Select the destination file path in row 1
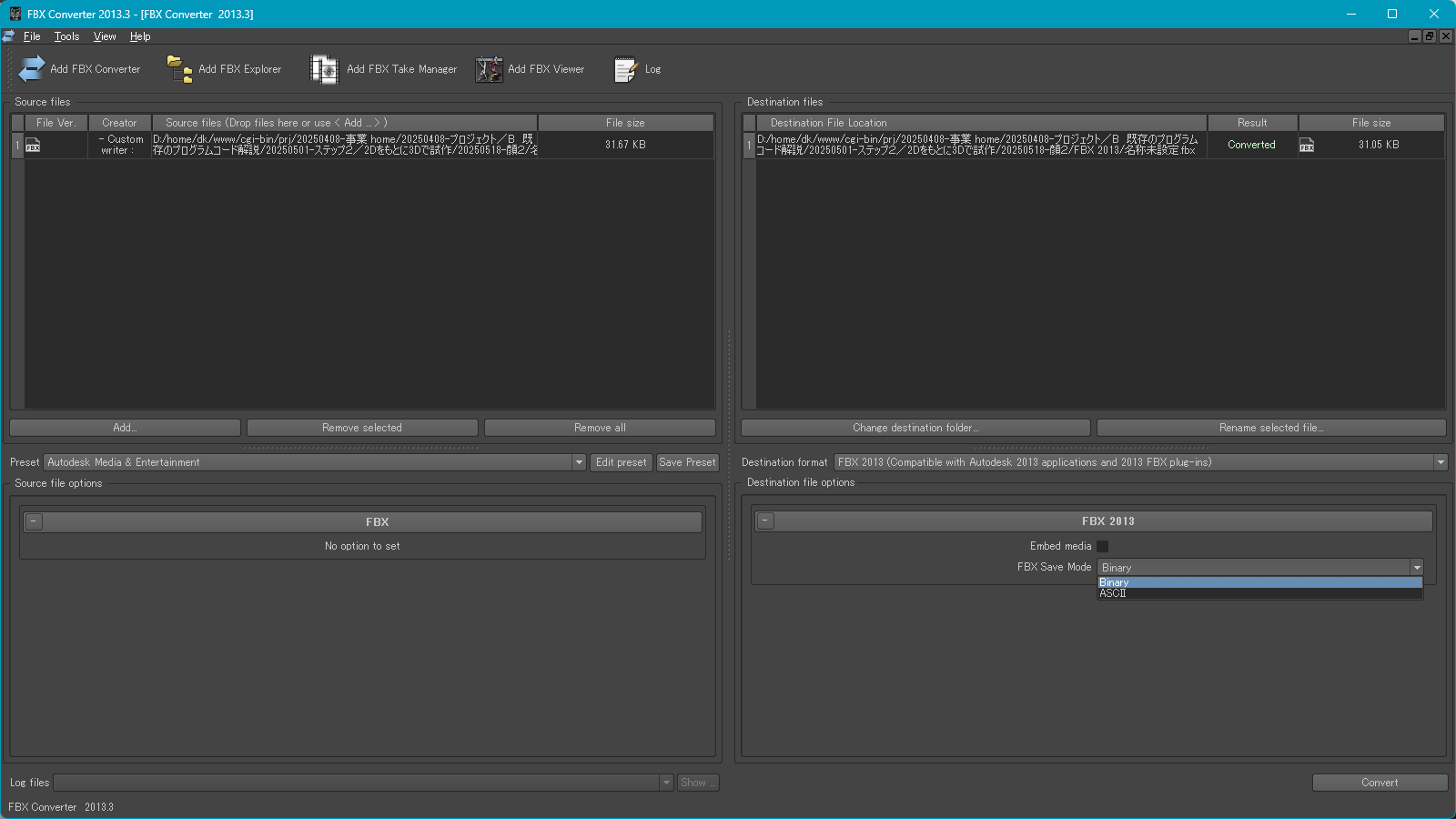This screenshot has width=1456, height=819. pyautogui.click(x=981, y=145)
